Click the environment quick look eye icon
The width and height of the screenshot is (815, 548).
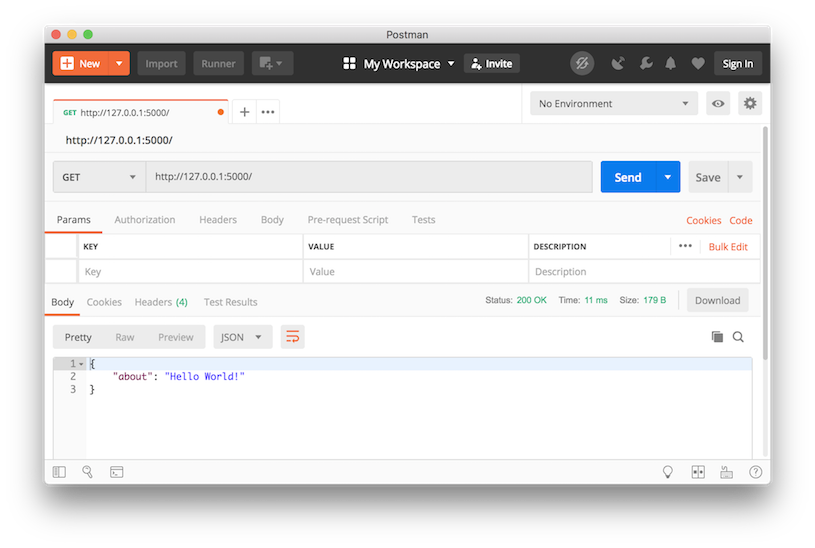click(718, 103)
